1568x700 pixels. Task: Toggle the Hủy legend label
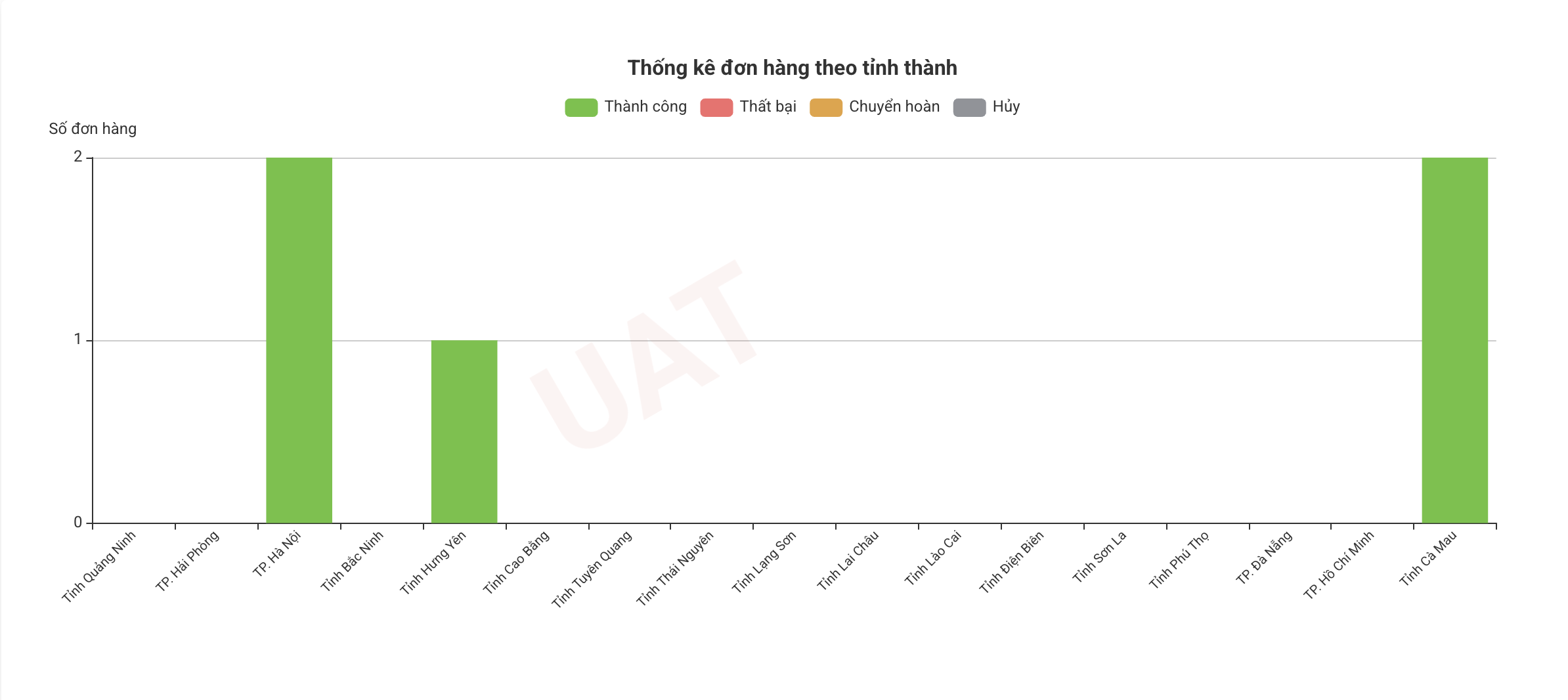1006,107
